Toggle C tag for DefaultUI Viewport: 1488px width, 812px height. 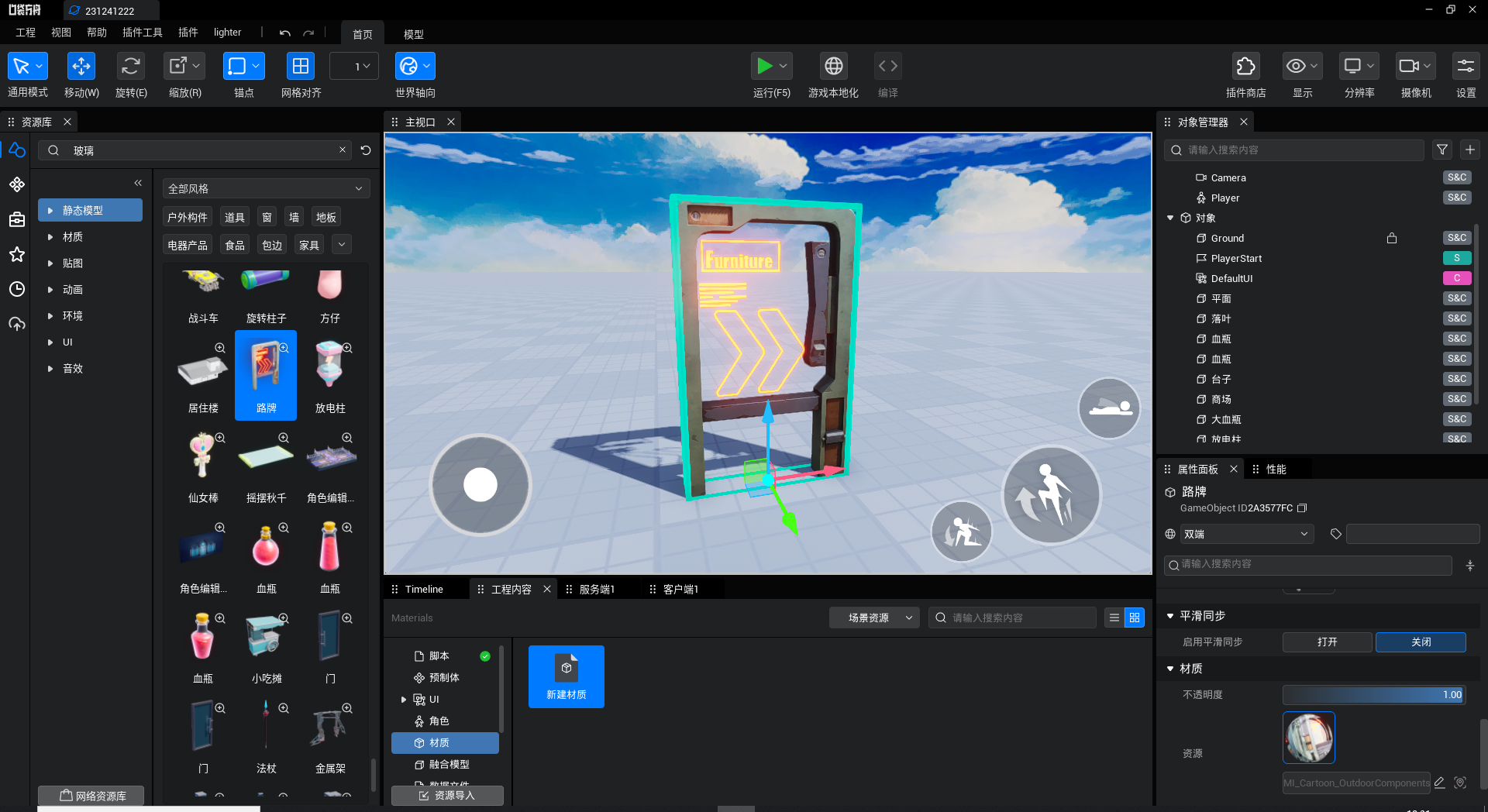1457,278
